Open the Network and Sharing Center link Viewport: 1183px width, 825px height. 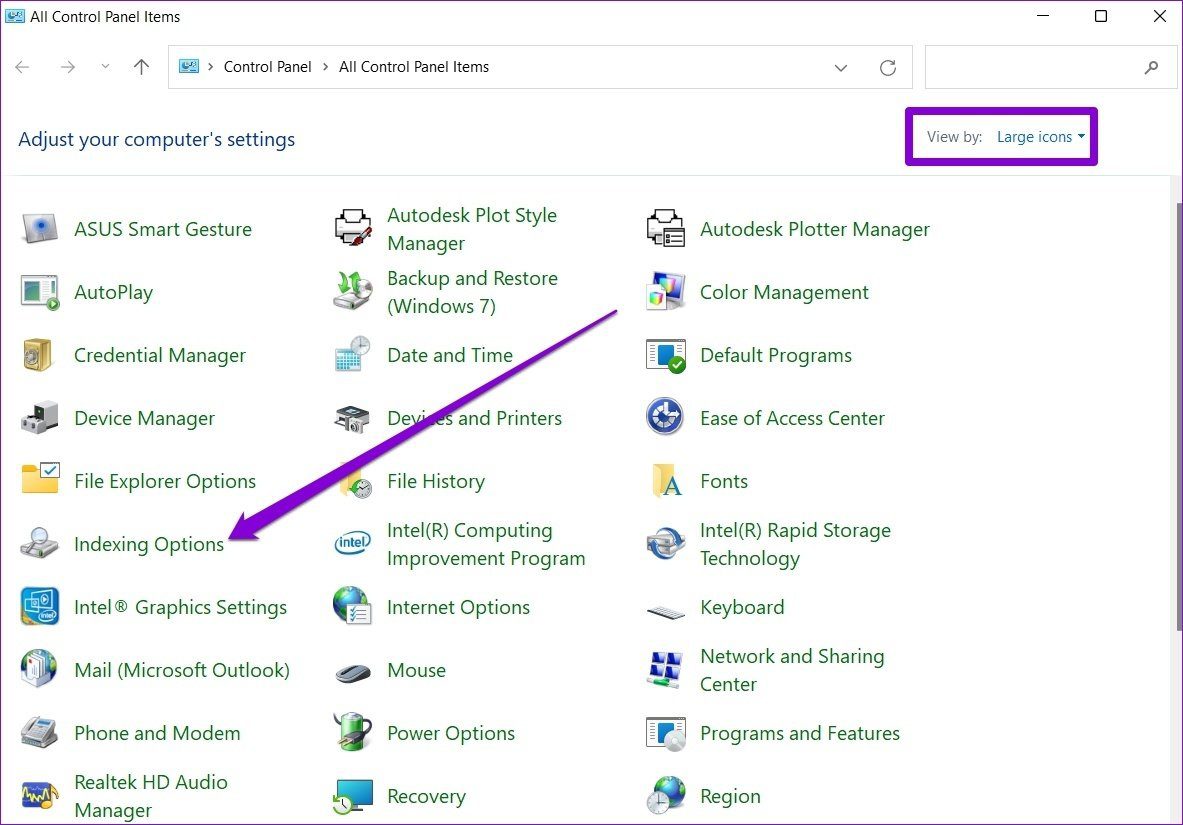click(x=791, y=670)
